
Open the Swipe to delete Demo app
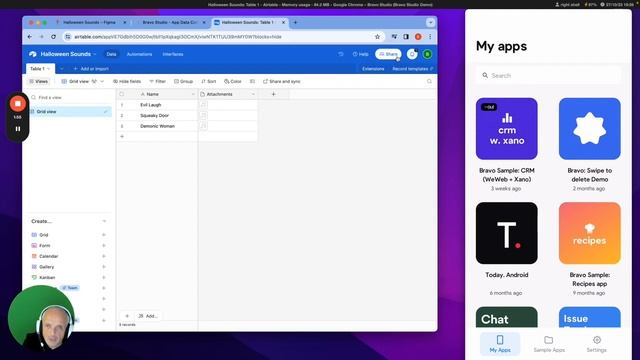click(589, 129)
